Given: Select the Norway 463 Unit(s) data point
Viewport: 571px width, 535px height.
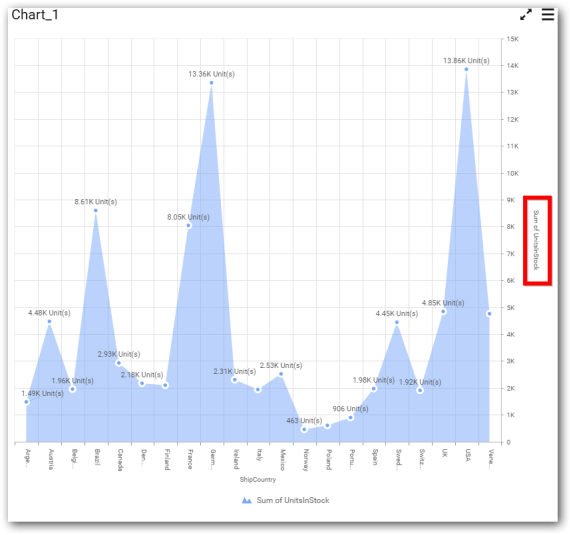Looking at the screenshot, I should pyautogui.click(x=304, y=429).
